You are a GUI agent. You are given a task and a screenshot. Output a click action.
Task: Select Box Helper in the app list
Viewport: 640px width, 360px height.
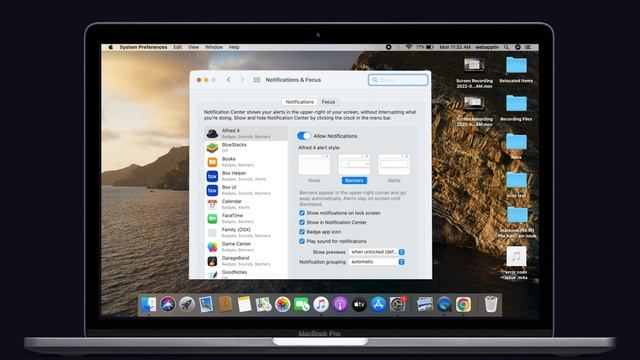246,176
